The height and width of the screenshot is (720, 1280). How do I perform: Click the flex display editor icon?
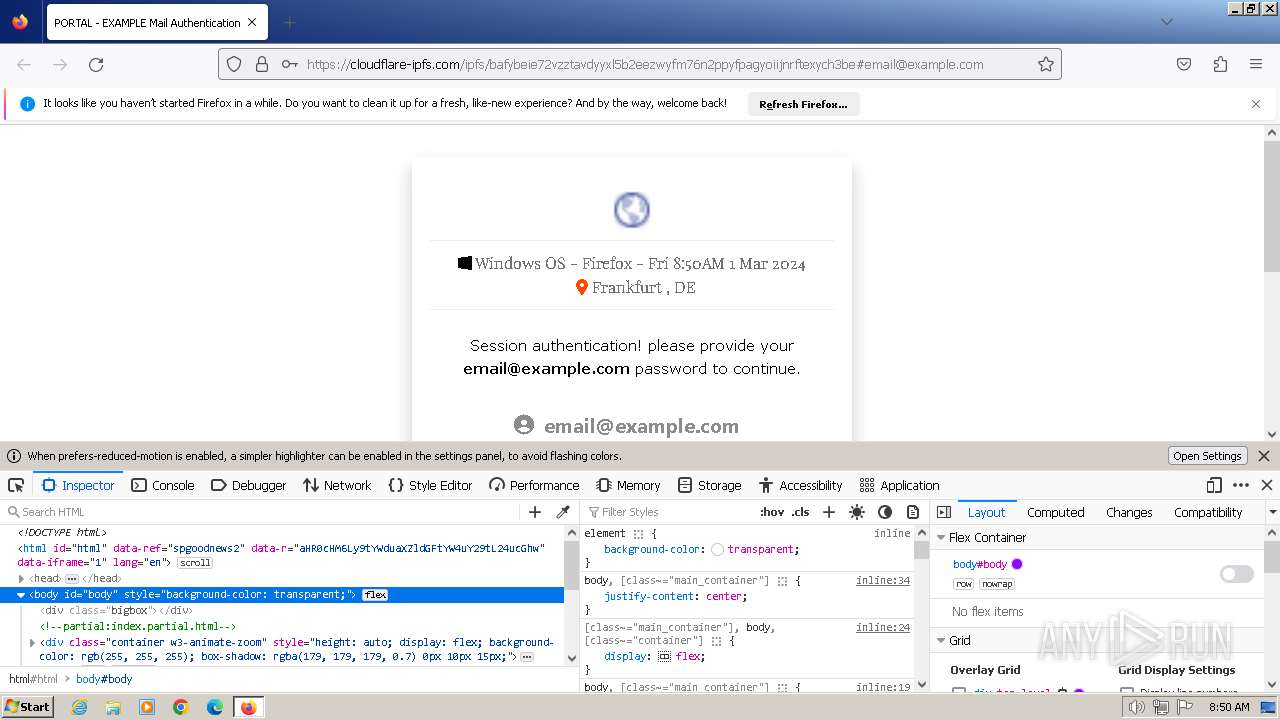[x=664, y=657]
